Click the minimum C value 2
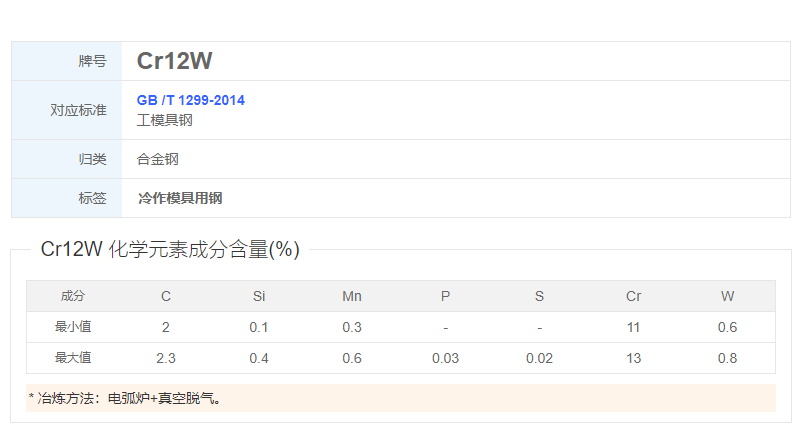This screenshot has height=440, width=800. [166, 327]
